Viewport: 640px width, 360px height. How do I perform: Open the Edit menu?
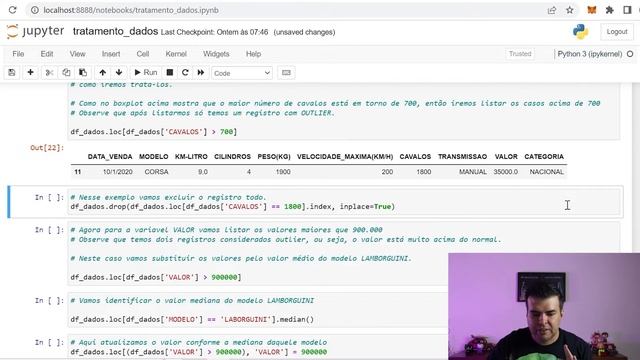coord(47,54)
